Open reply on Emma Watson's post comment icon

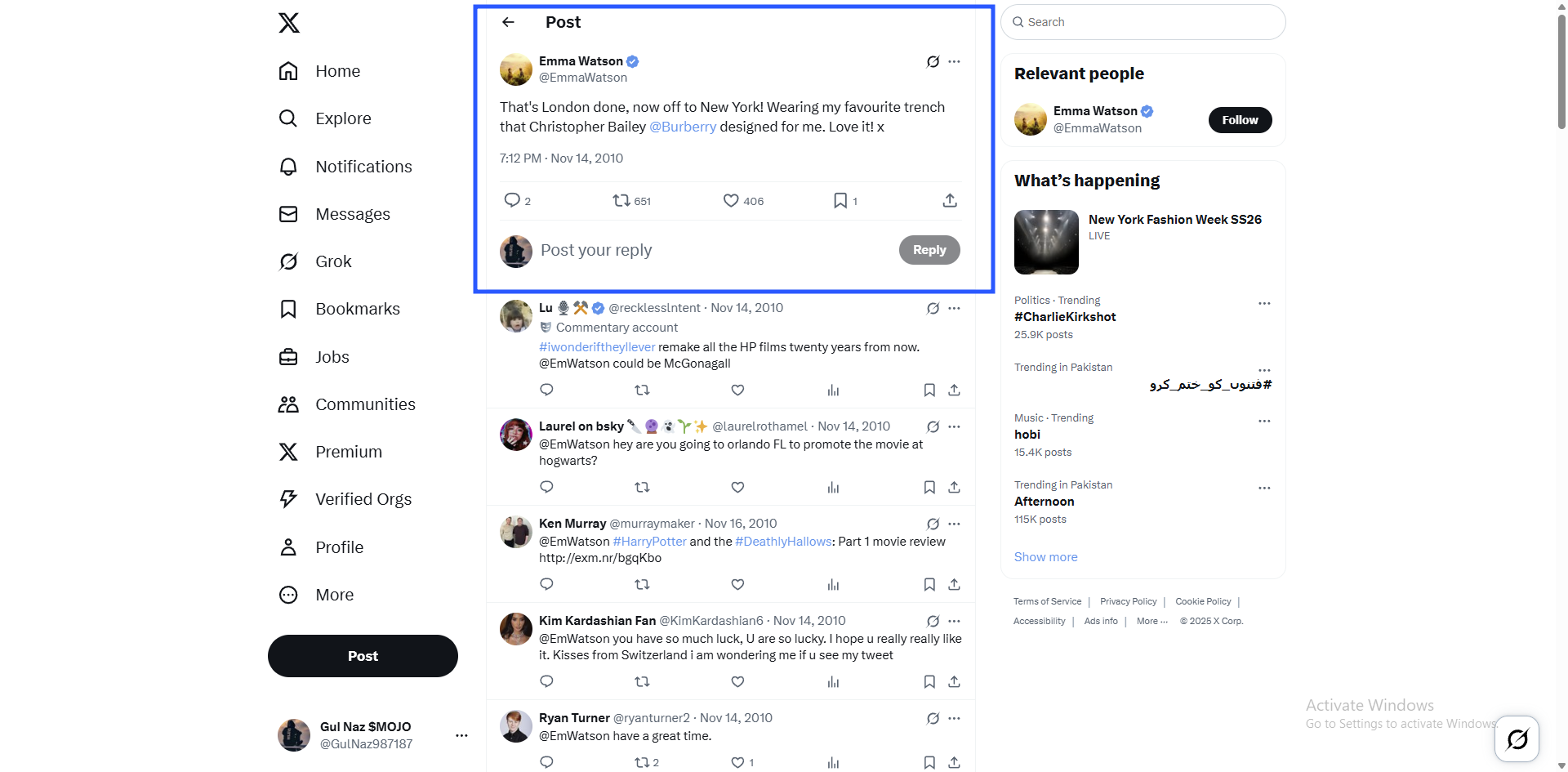tap(512, 200)
